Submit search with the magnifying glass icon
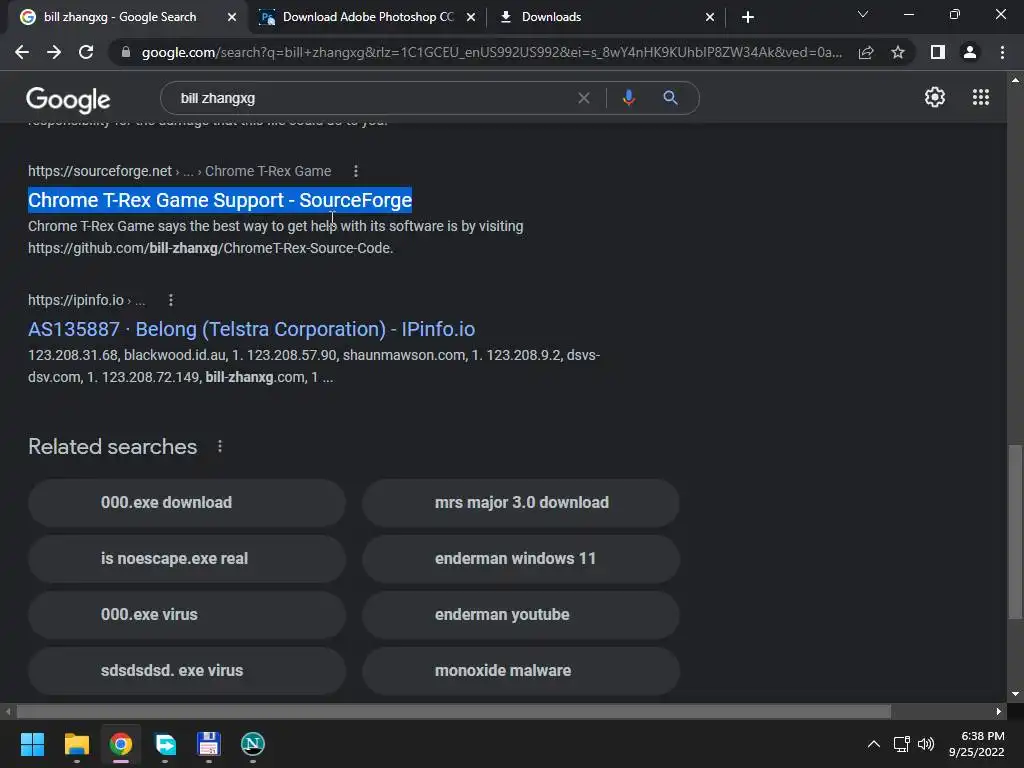This screenshot has height=768, width=1024. pos(670,98)
